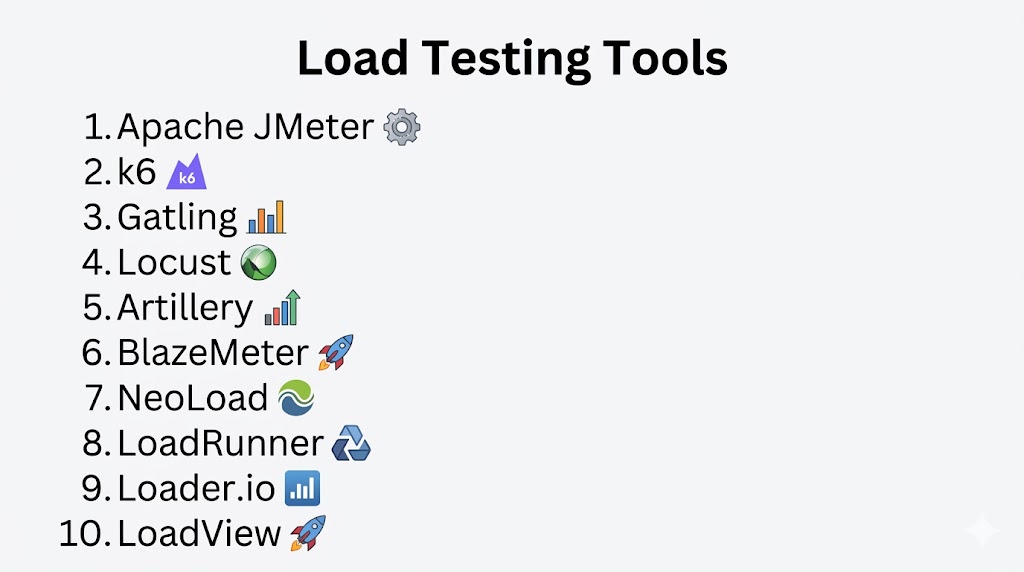The width and height of the screenshot is (1024, 572).
Task: Click the bar chart icon next to Gatling
Action: 266,217
